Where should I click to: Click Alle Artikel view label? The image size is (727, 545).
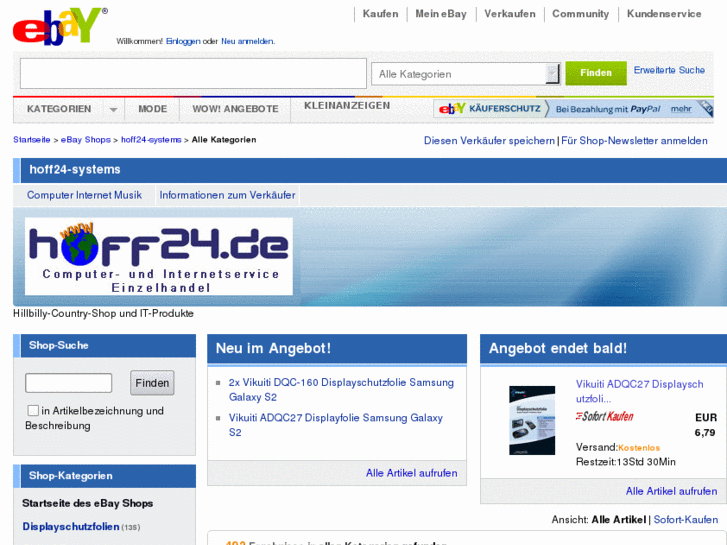pyautogui.click(x=619, y=519)
